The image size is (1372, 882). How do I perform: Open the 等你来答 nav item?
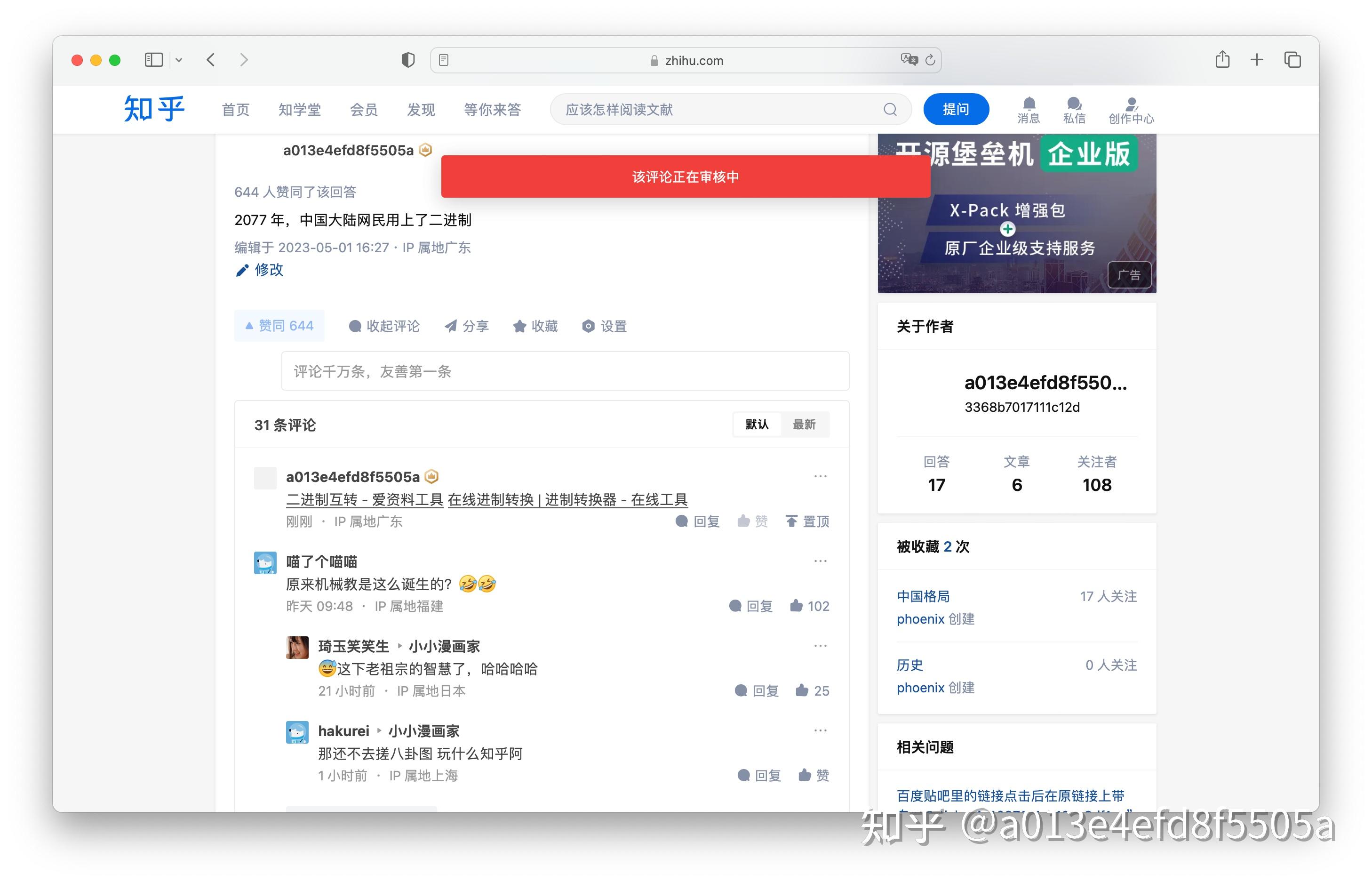pyautogui.click(x=492, y=109)
